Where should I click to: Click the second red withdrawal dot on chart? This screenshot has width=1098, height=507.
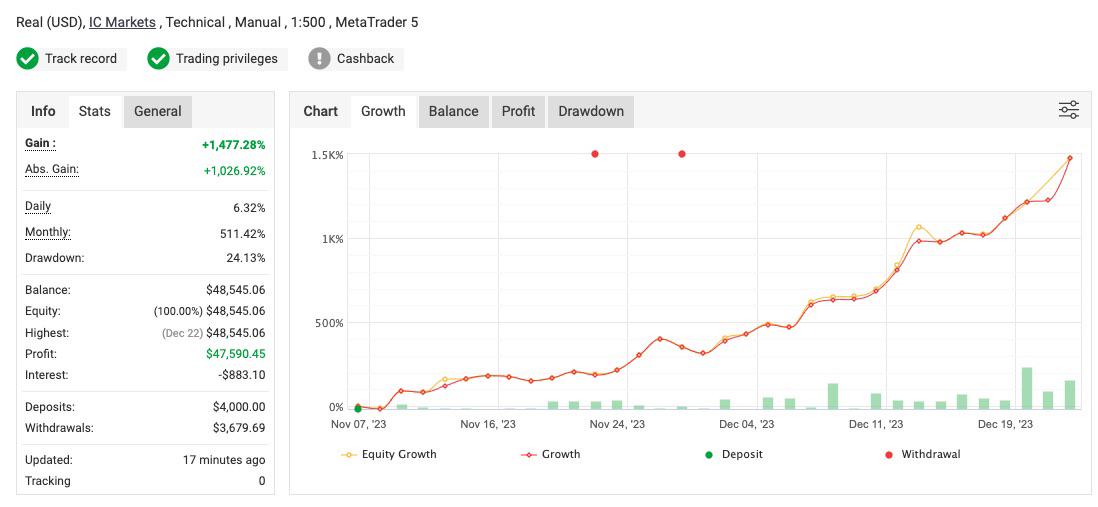click(x=682, y=154)
